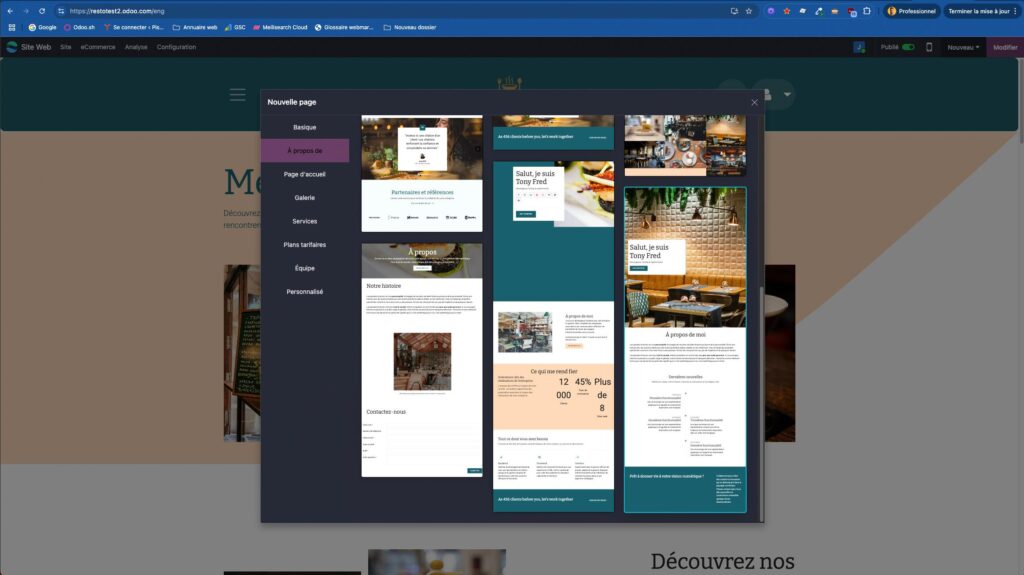This screenshot has width=1024, height=575.
Task: Open site information icon in address bar
Action: [x=61, y=11]
